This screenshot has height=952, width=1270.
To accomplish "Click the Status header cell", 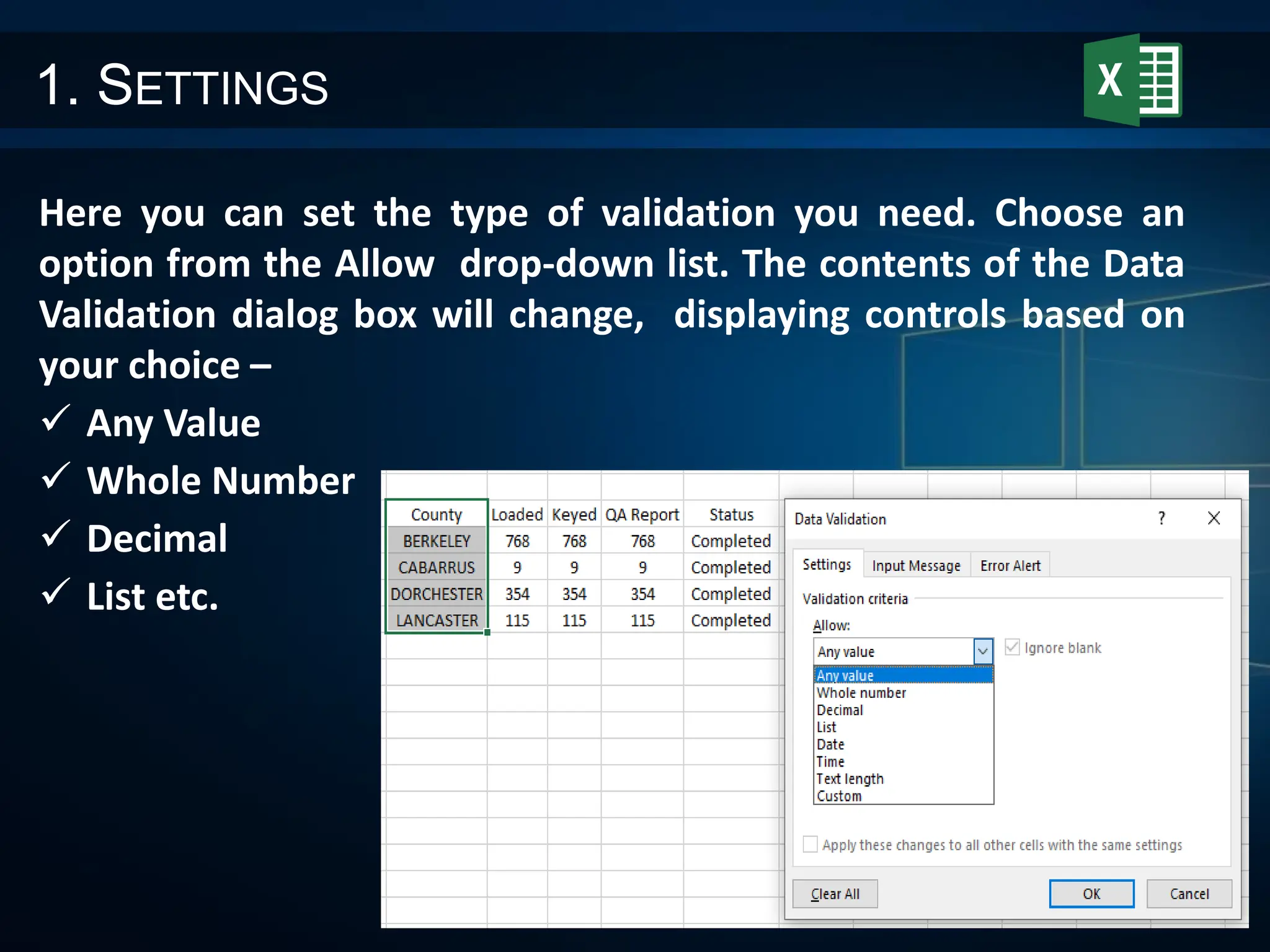I will [731, 514].
